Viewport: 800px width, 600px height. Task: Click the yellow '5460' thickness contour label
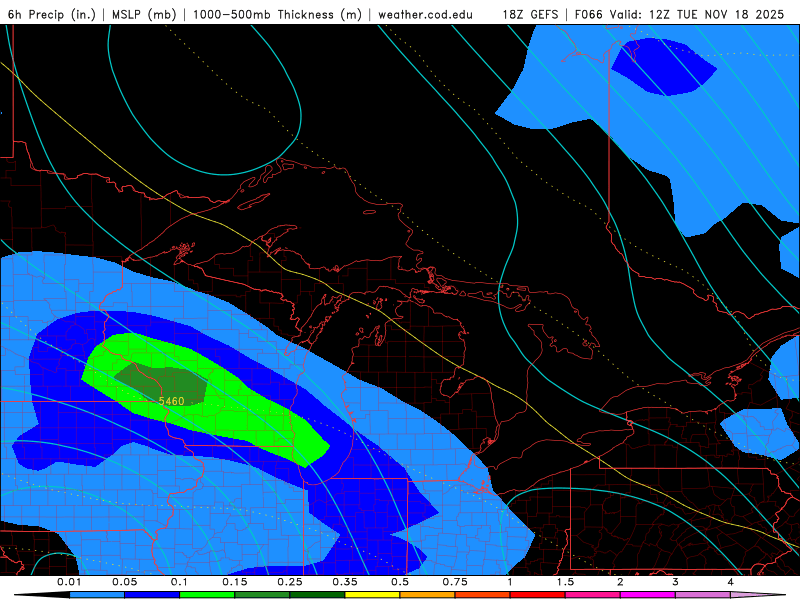click(x=171, y=402)
